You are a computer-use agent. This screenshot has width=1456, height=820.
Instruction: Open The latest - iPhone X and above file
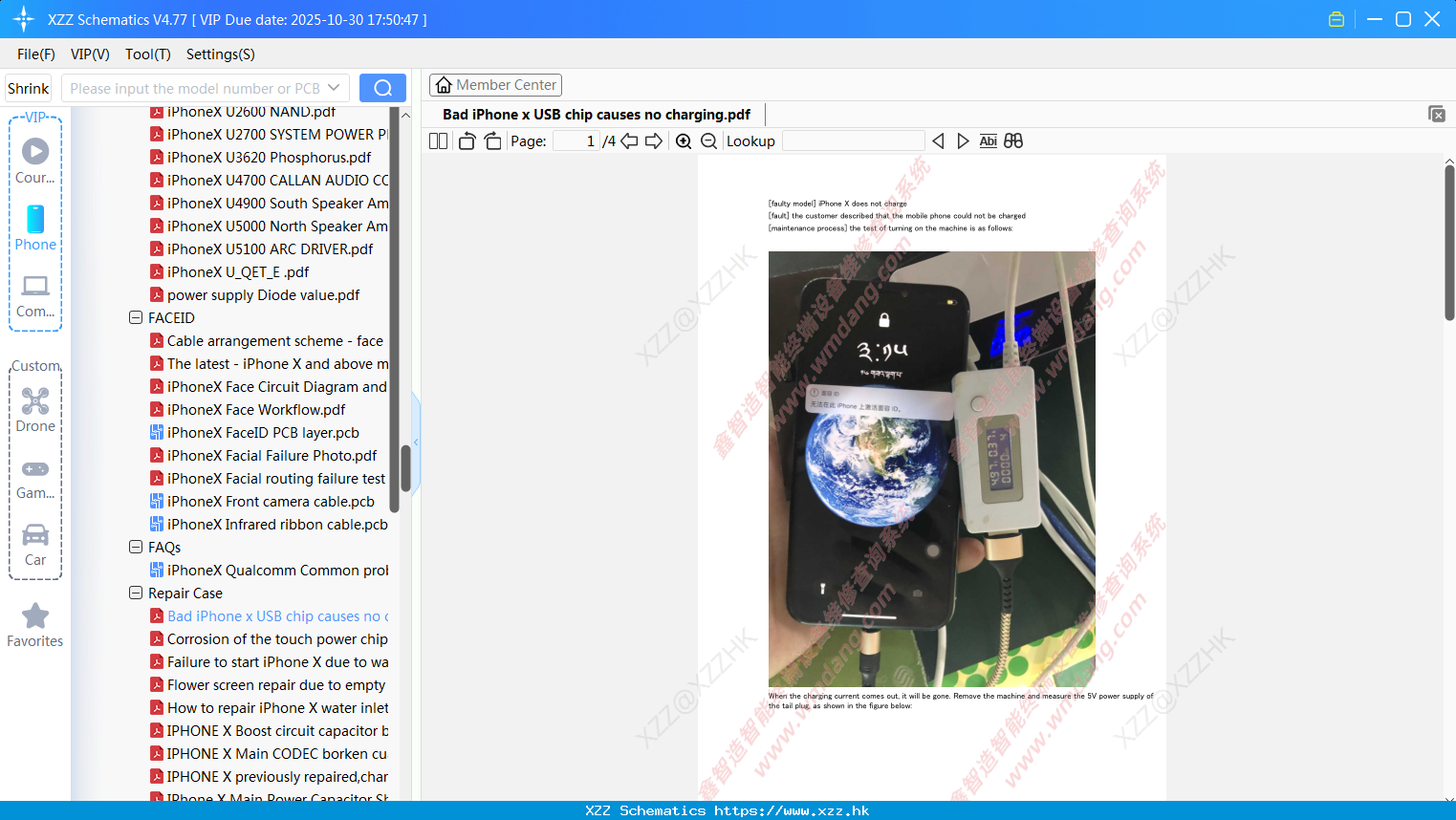click(270, 364)
